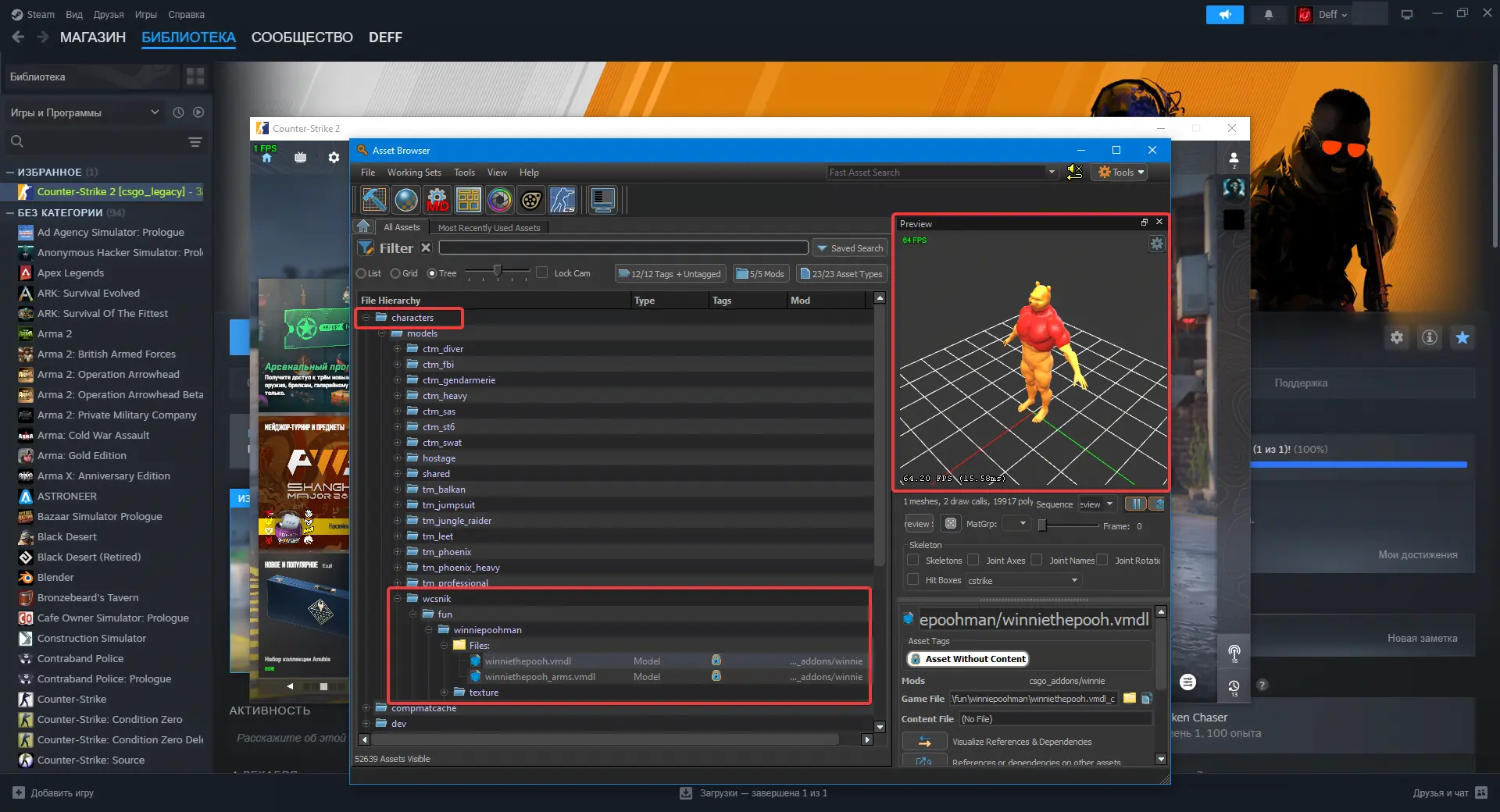Collapse the wcsnik folder in tree
The image size is (1500, 812).
coord(398,599)
